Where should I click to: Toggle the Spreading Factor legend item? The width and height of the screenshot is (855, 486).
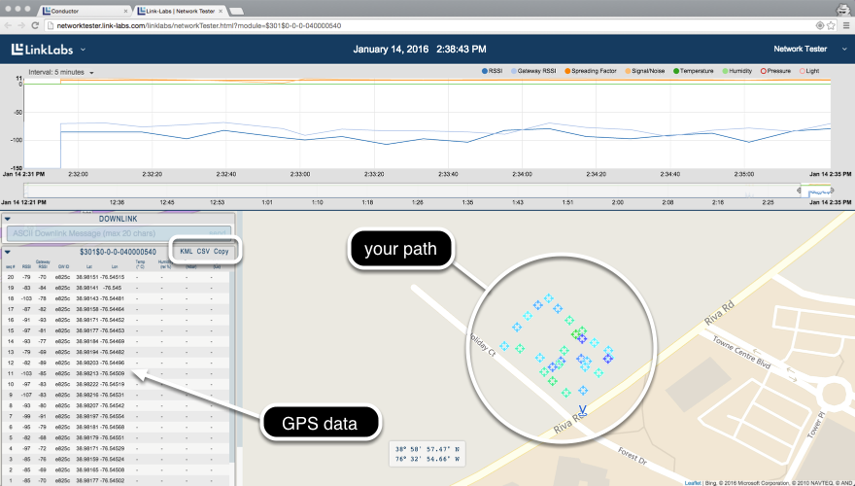point(593,72)
